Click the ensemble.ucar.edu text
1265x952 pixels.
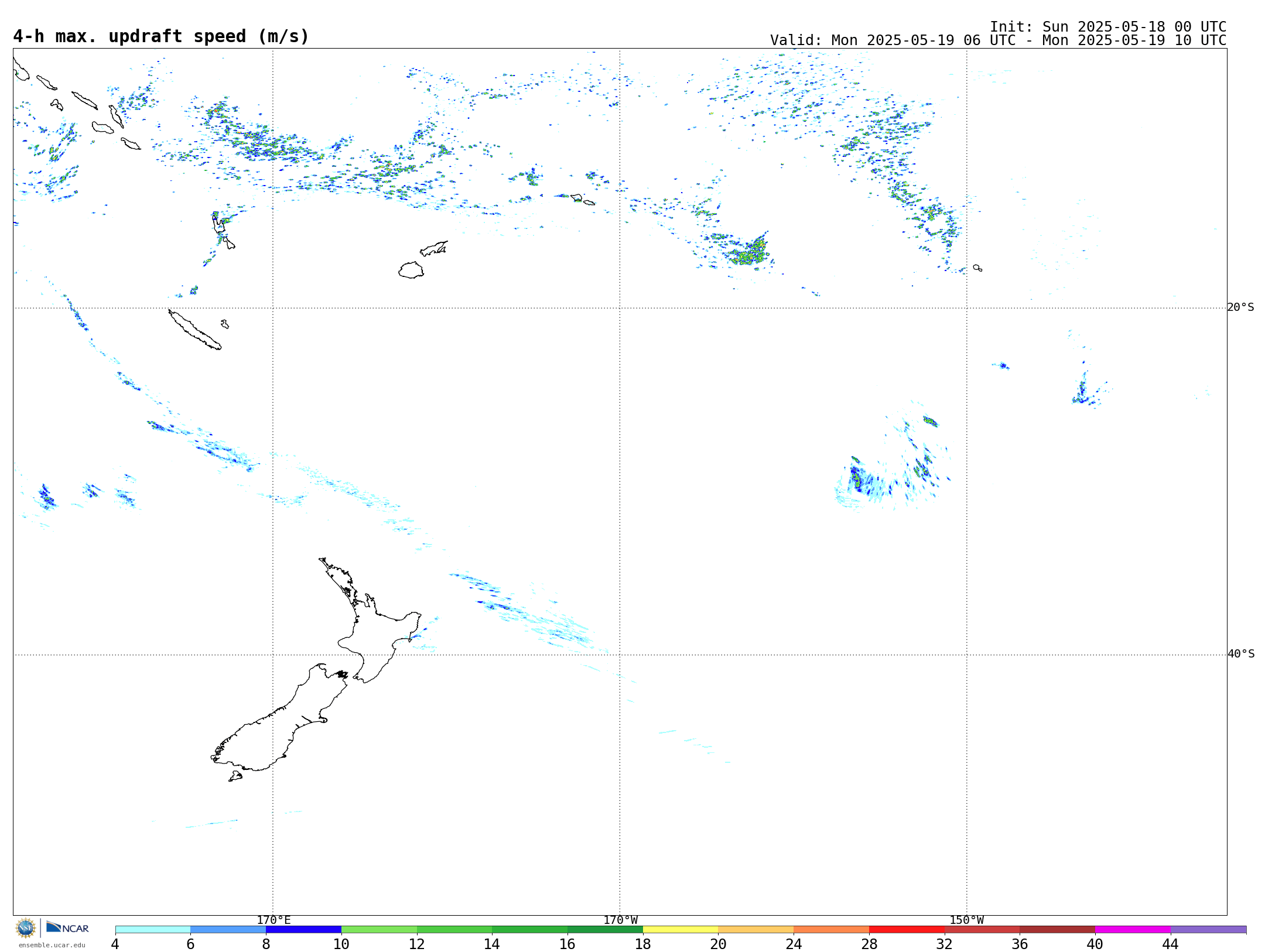(52, 945)
